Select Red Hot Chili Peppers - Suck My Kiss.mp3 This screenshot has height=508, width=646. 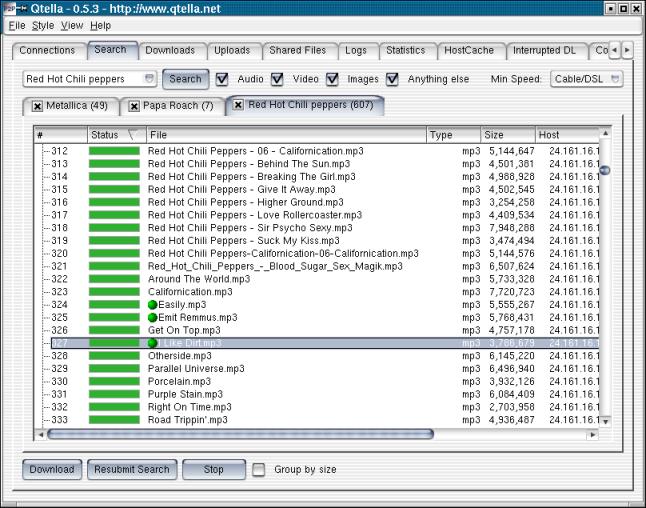point(244,241)
